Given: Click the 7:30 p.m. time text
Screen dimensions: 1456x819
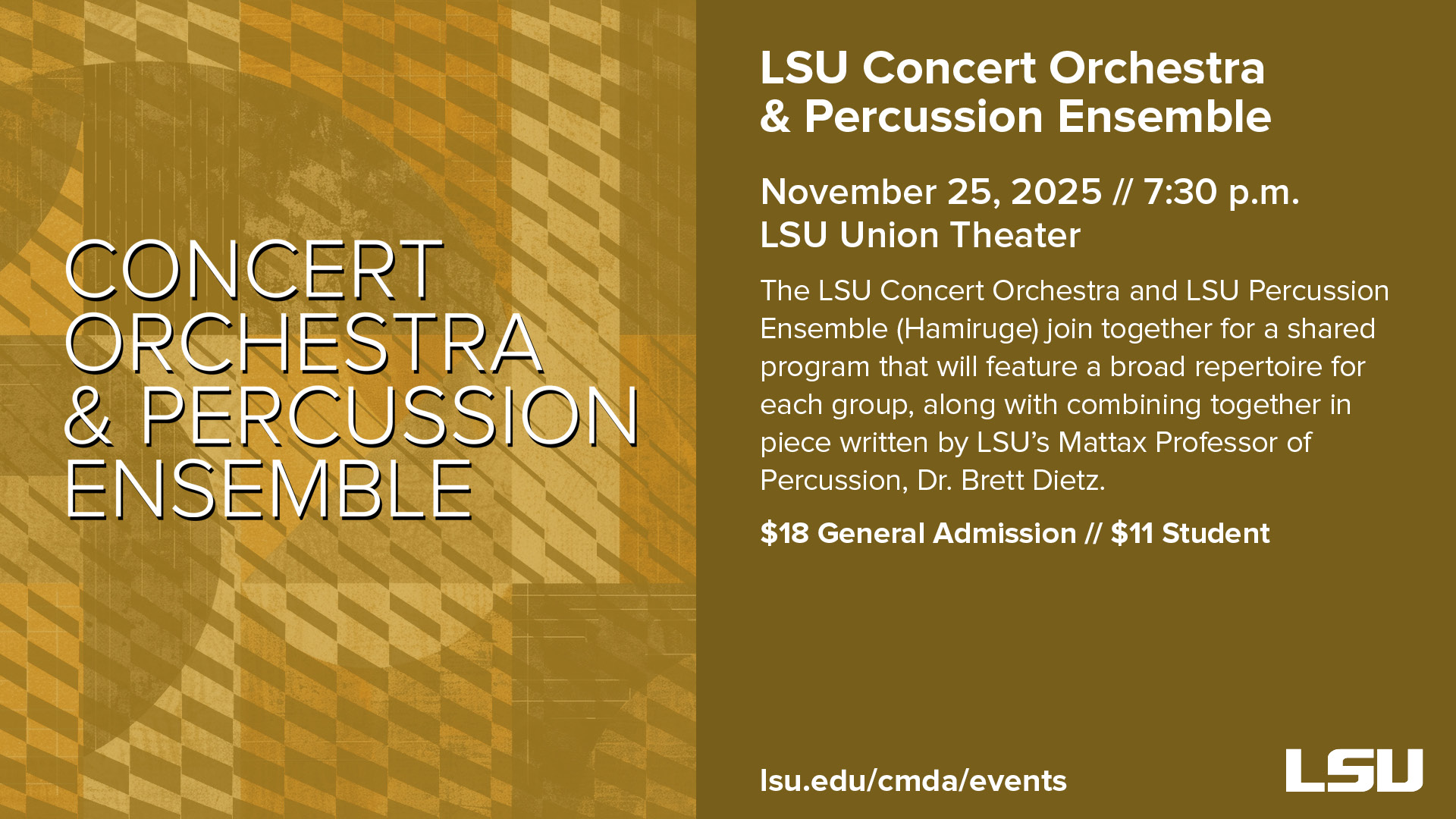Looking at the screenshot, I should coord(1222,192).
